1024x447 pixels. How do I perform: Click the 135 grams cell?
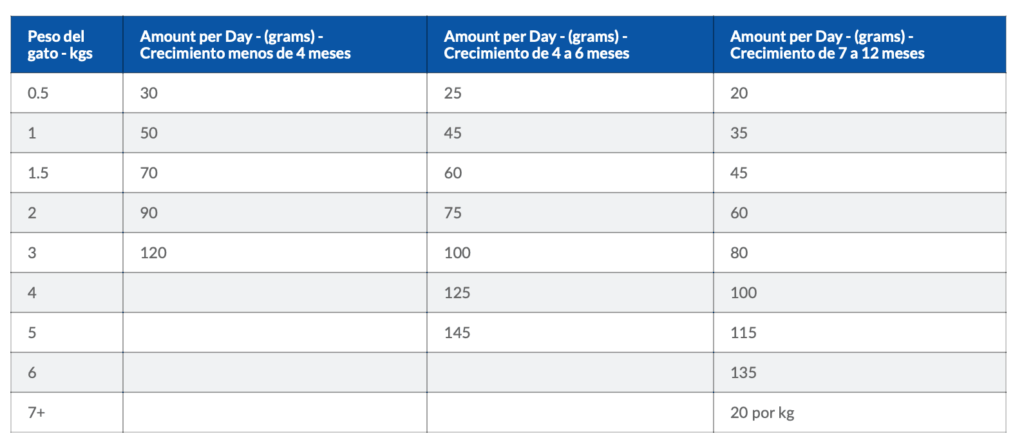859,372
